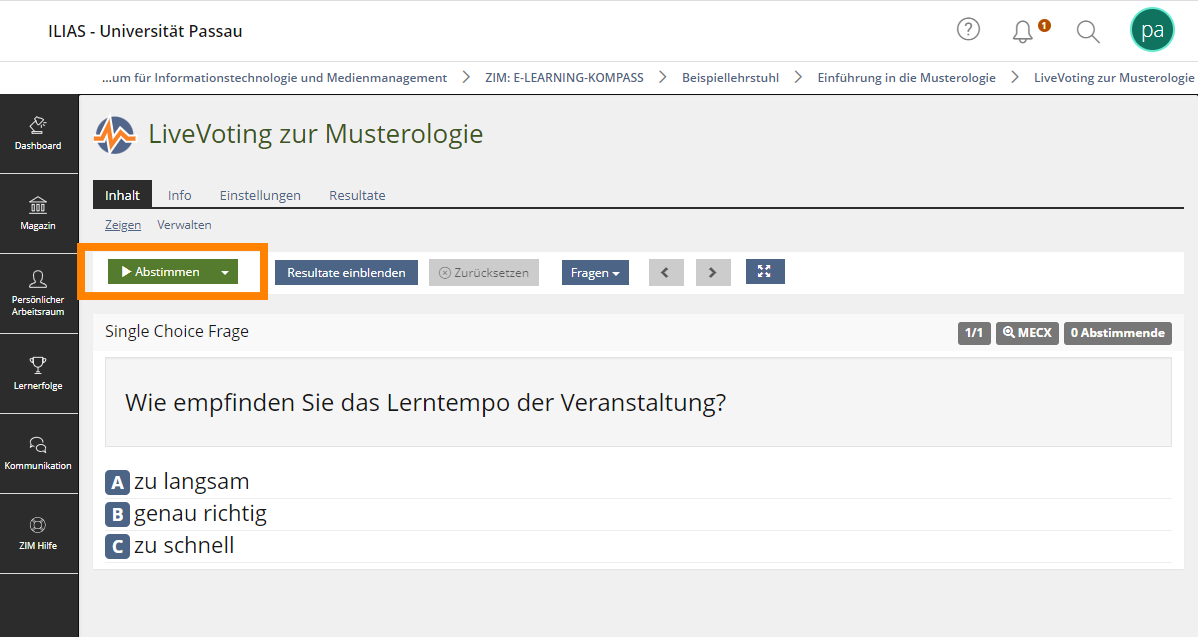Open ZIM Hilfe sidebar item

tap(38, 534)
